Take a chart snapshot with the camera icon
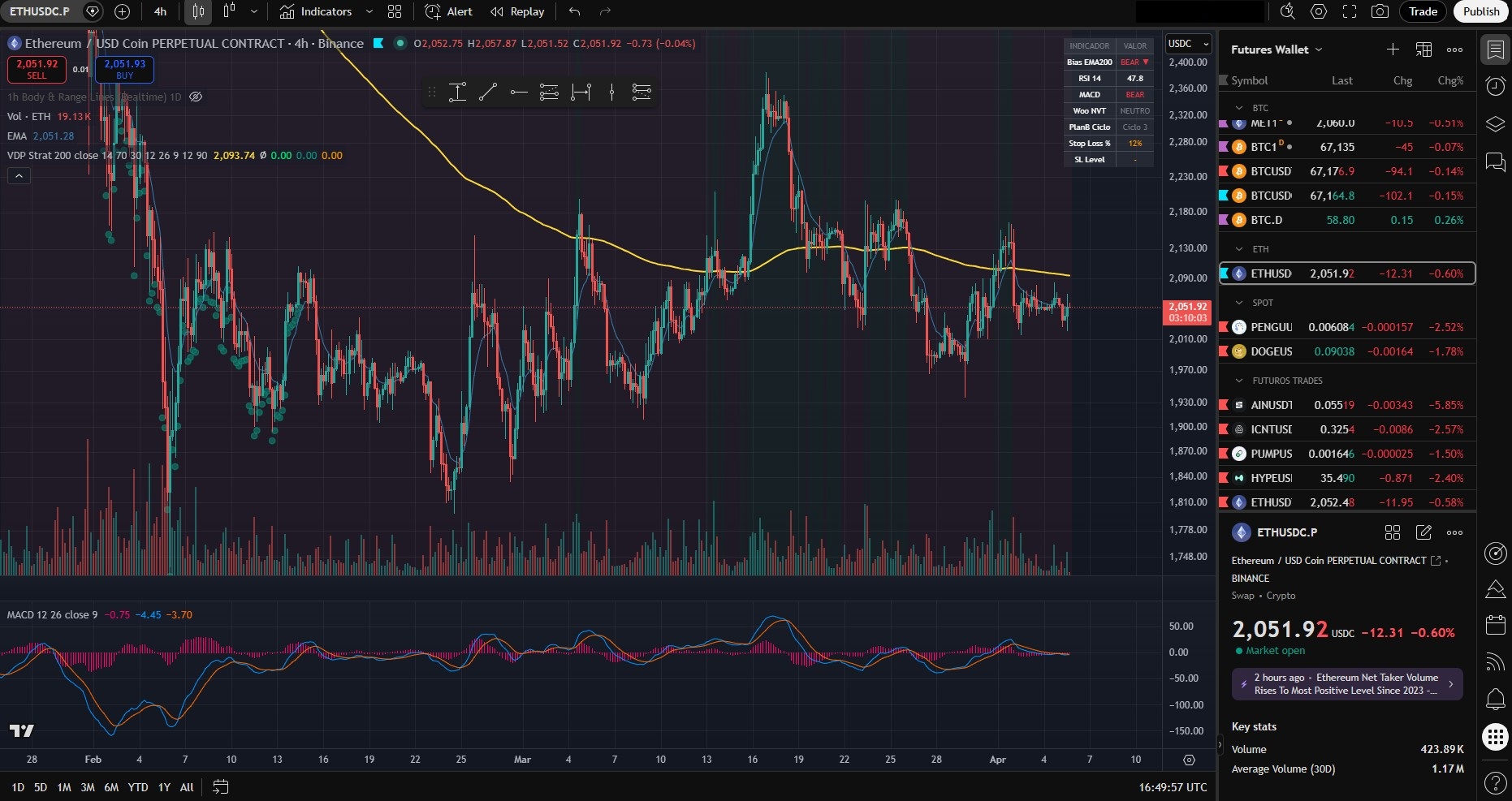1512x801 pixels. click(x=1380, y=11)
